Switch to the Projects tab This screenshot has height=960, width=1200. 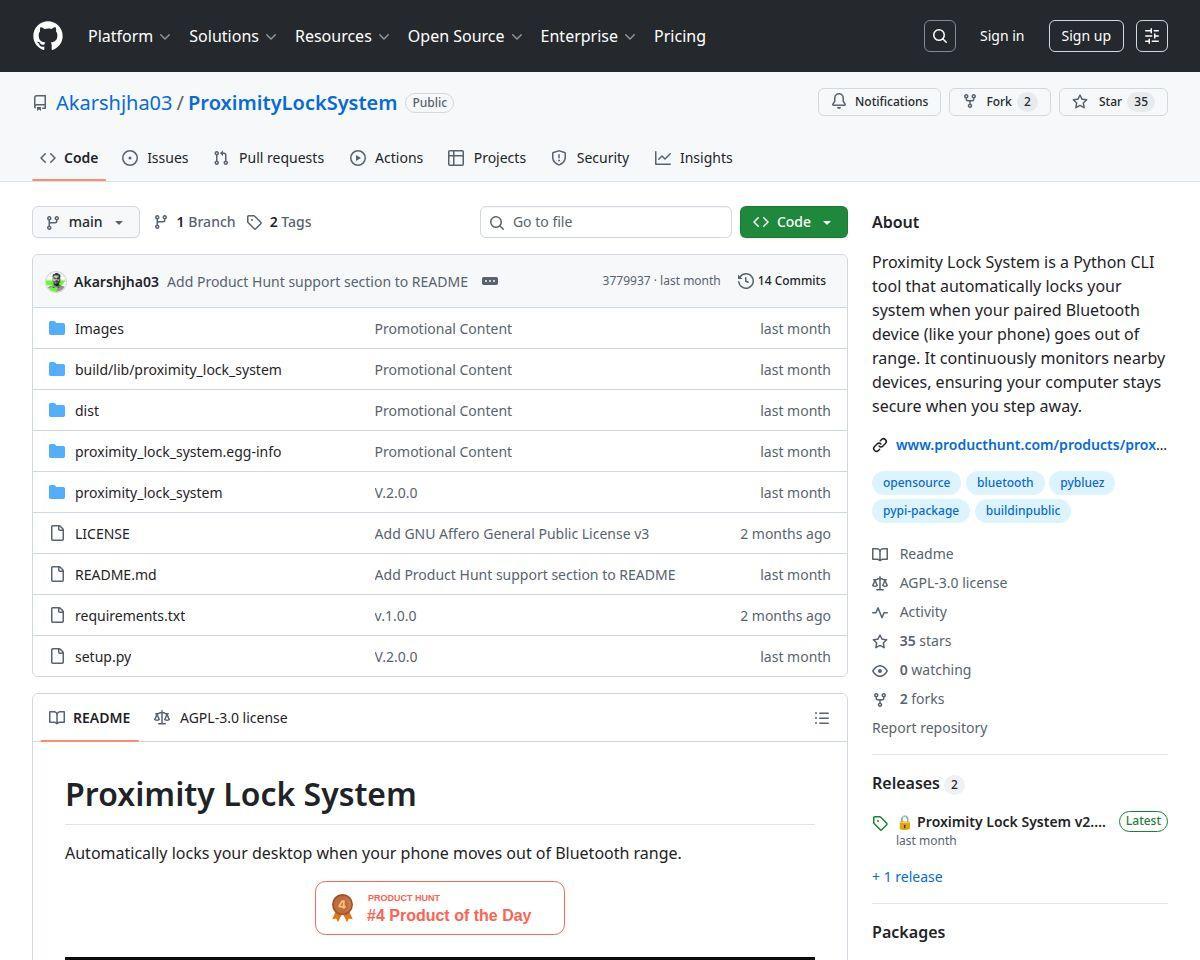[x=487, y=158]
